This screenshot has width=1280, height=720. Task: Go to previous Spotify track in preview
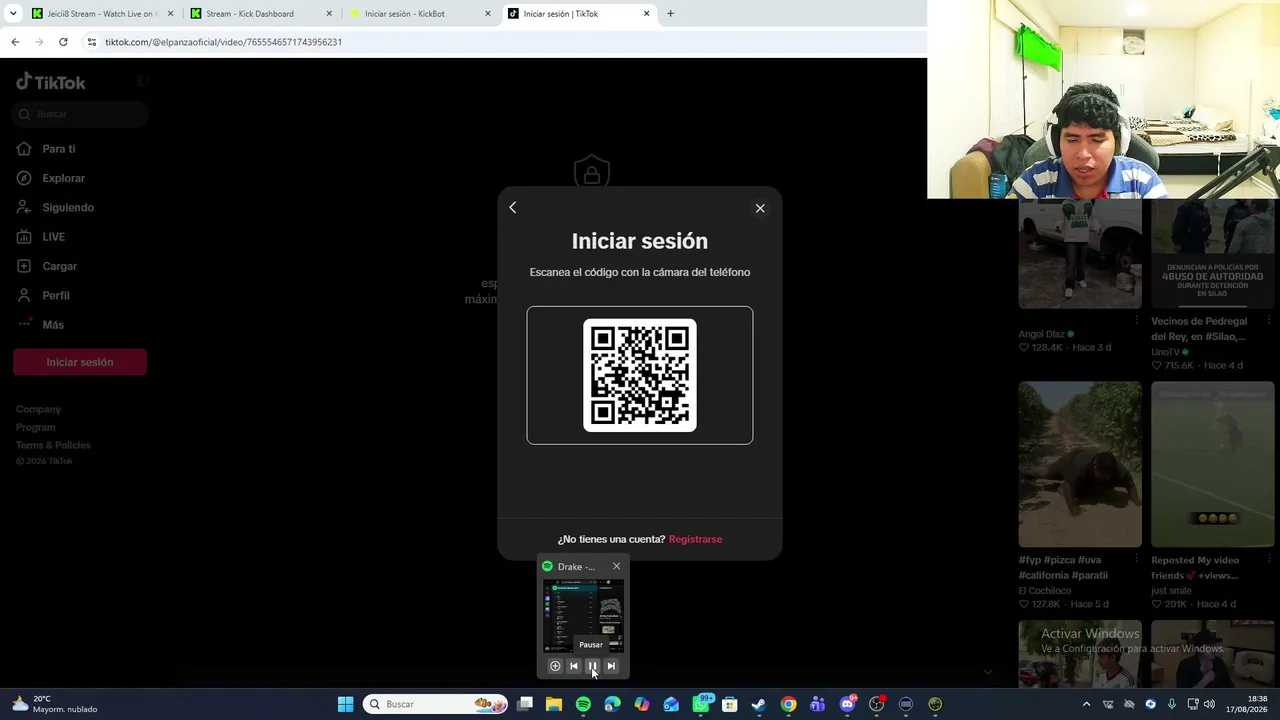pyautogui.click(x=573, y=666)
